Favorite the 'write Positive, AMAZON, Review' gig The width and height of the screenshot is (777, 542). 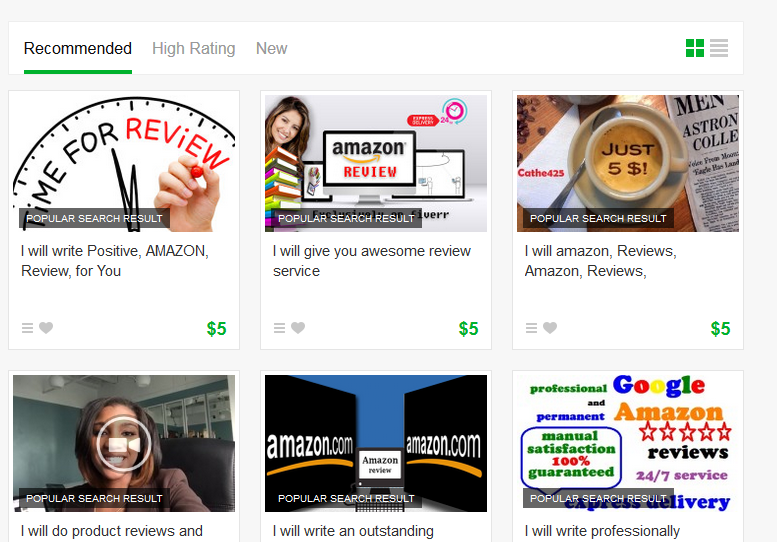(46, 327)
